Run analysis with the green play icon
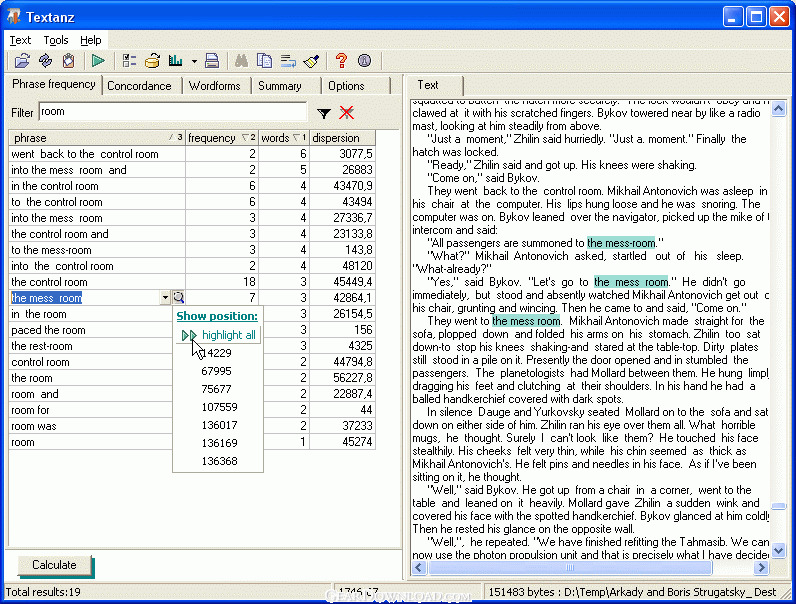Image resolution: width=796 pixels, height=604 pixels. coord(98,61)
